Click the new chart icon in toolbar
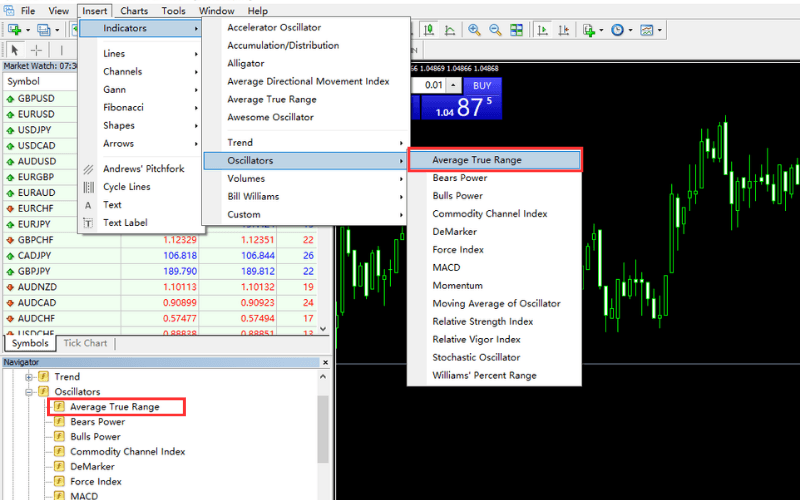800x500 pixels. pyautogui.click(x=14, y=30)
